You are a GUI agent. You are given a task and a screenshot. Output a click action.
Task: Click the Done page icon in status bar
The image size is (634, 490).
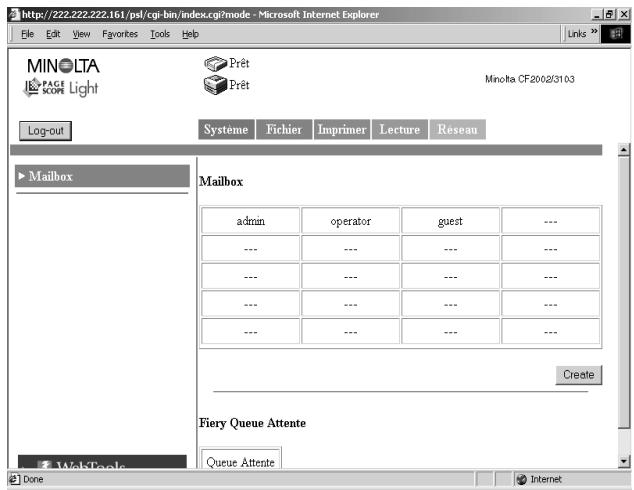[x=15, y=479]
